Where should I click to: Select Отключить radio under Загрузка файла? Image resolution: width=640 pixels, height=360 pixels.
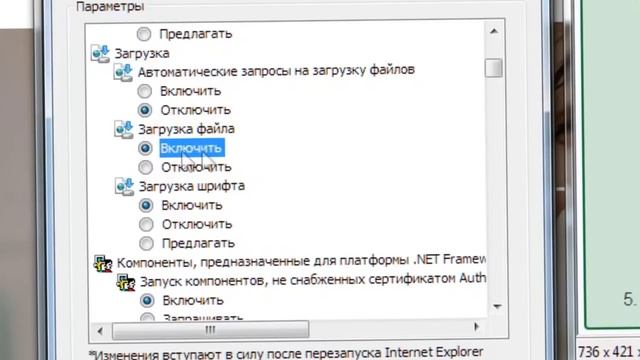pos(145,167)
